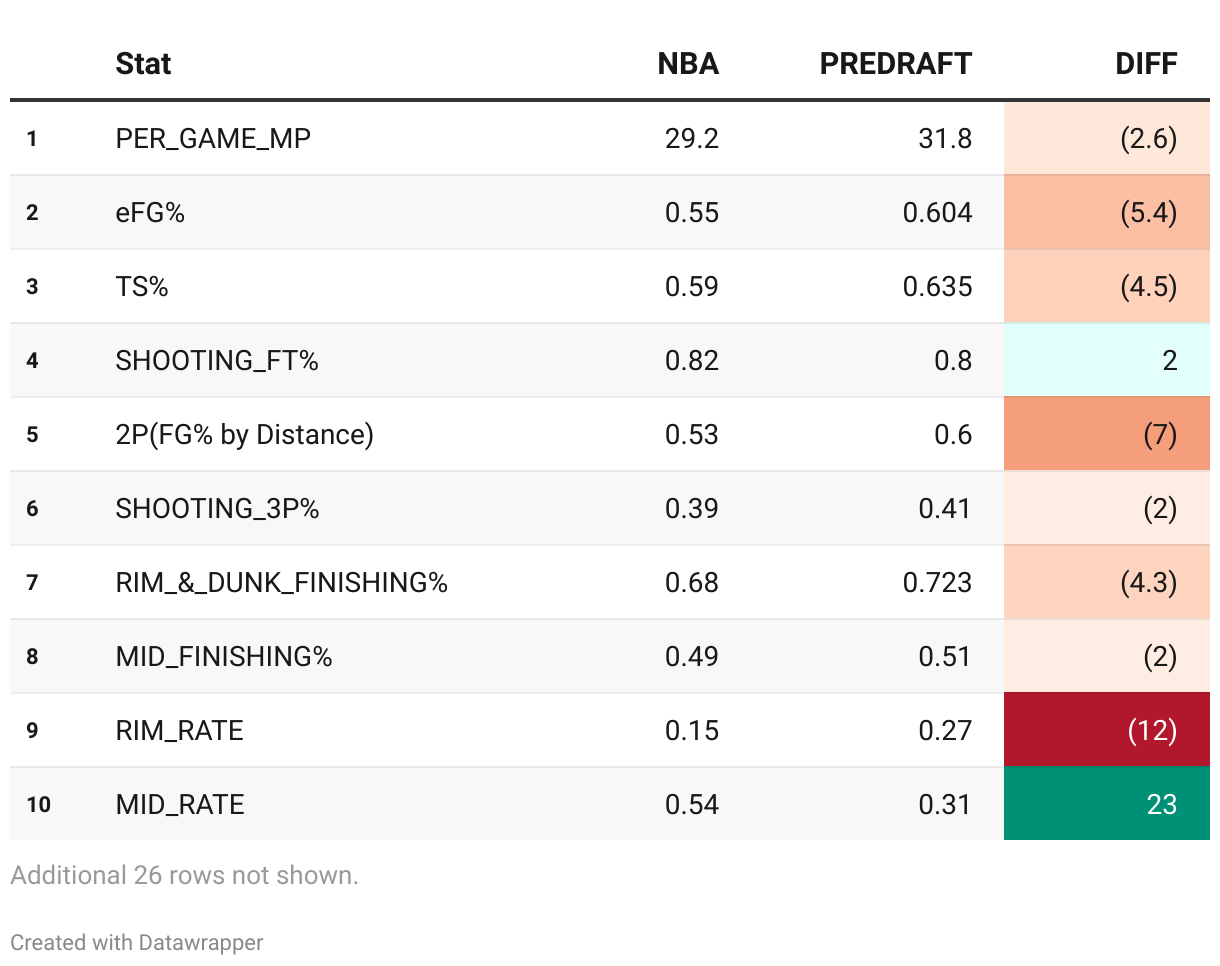Screen dimensions: 1220x966
Task: Select the dark red RIM_RATE diff cell
Action: point(1107,730)
